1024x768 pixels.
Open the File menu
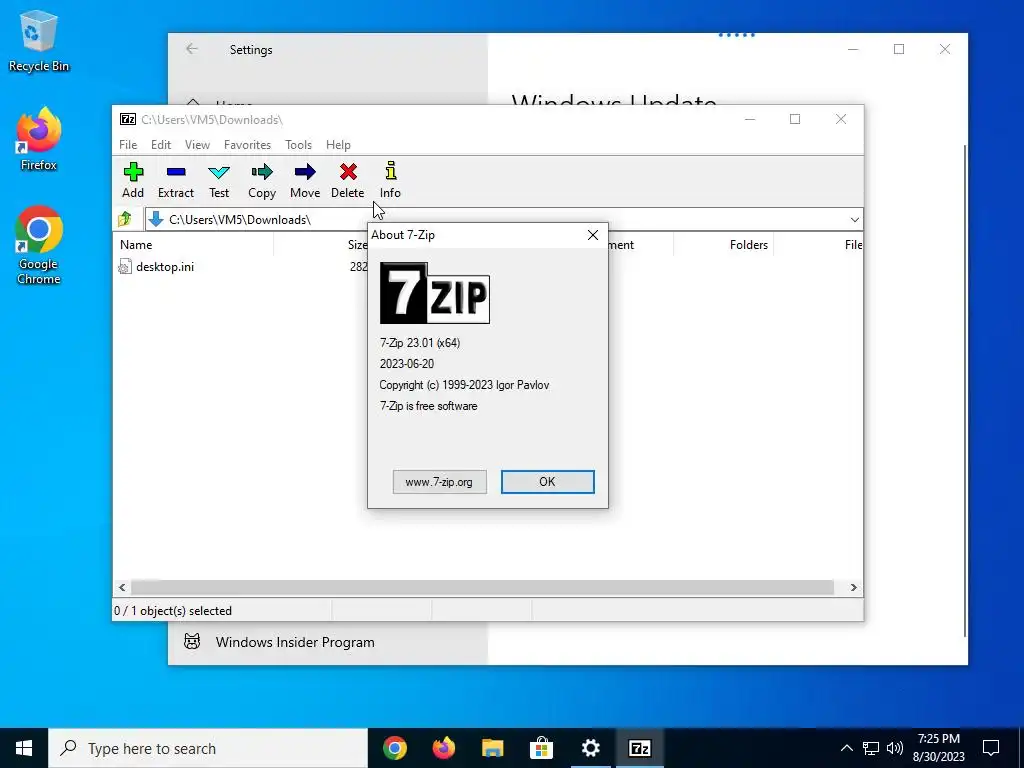[x=128, y=145]
